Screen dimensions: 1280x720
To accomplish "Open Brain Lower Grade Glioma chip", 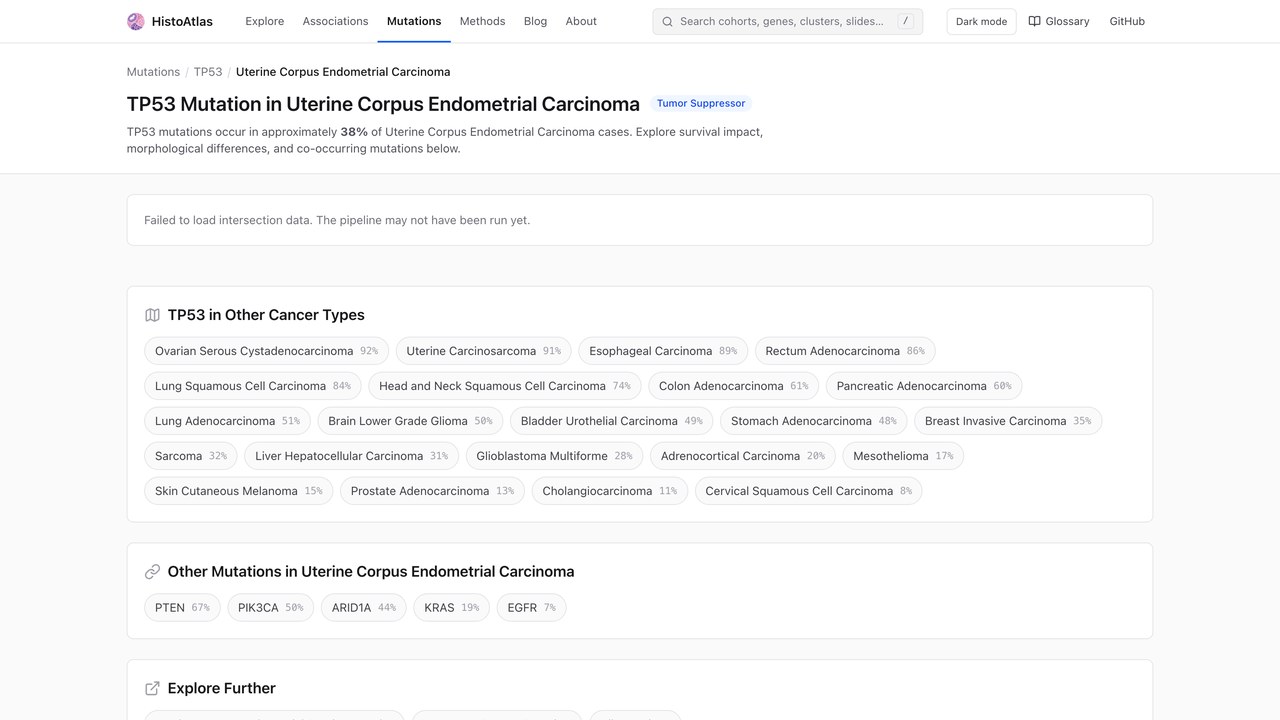I will coord(410,421).
